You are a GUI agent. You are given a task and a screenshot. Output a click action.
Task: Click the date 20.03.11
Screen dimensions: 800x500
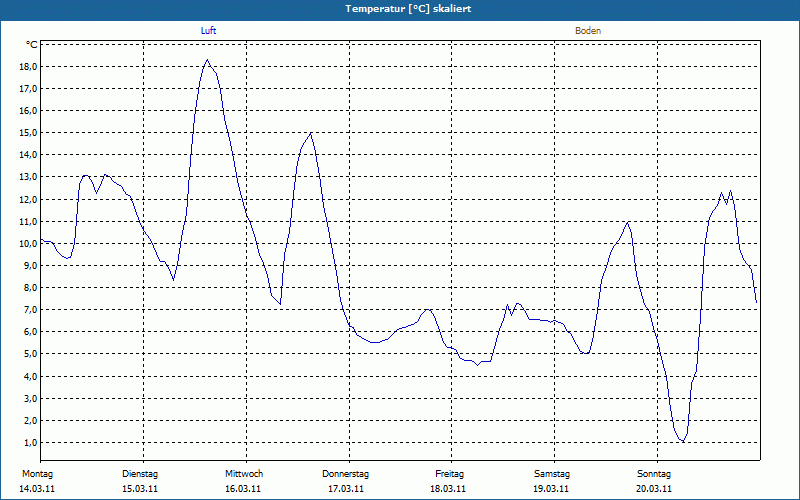(x=654, y=489)
